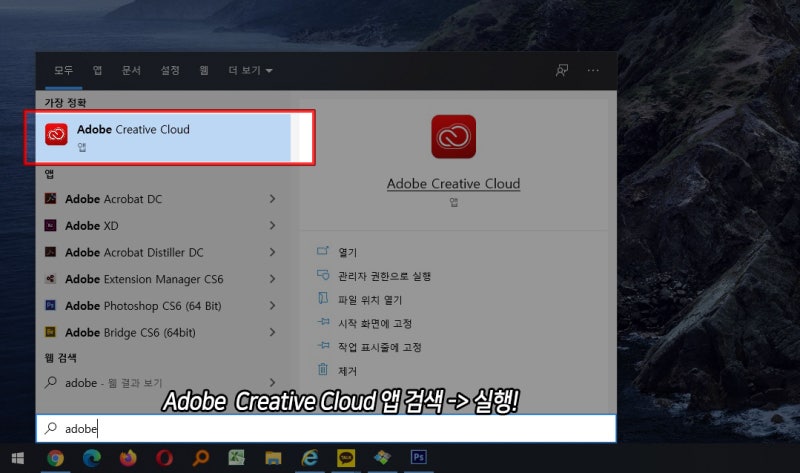Screen dimensions: 800x473
Task: Click Adobe Creative Cloud title link in preview
Action: pyautogui.click(x=454, y=184)
